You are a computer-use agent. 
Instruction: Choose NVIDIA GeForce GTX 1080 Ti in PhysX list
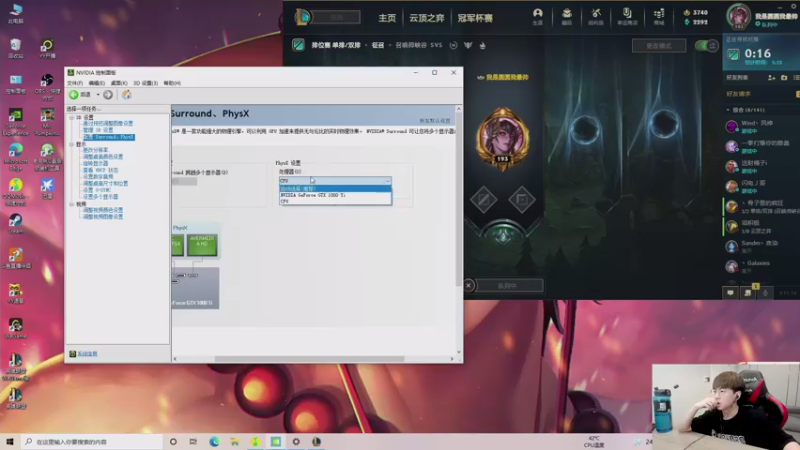[335, 195]
